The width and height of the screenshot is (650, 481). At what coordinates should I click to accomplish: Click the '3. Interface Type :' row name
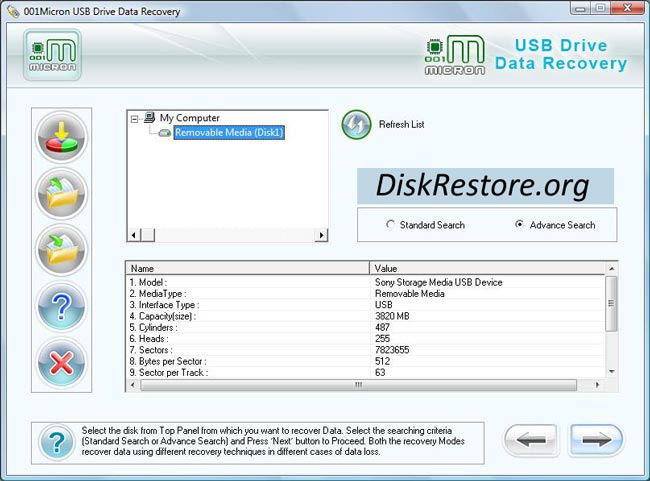tap(164, 305)
